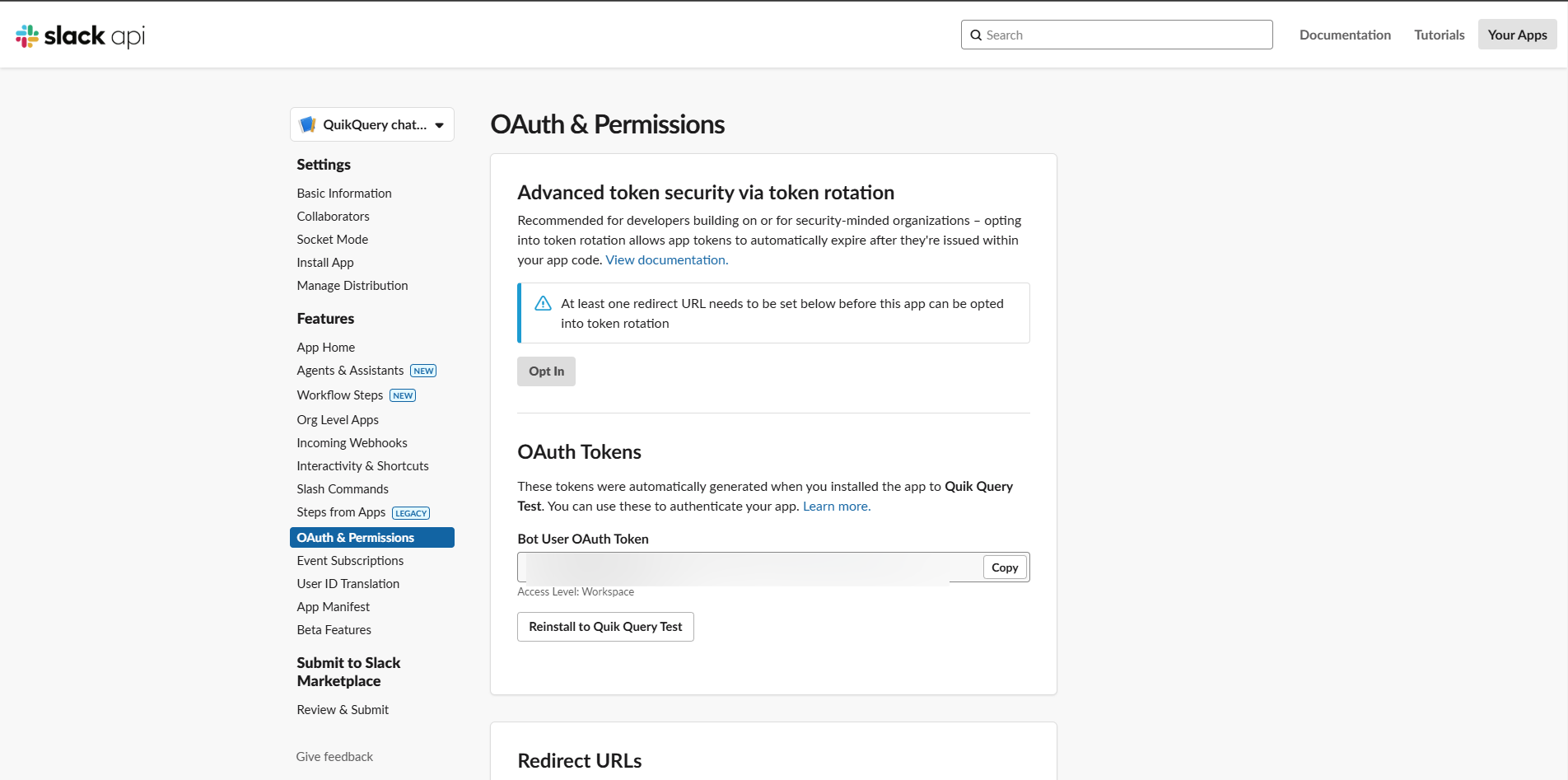
Task: Open Steps from Apps page
Action: (x=341, y=512)
